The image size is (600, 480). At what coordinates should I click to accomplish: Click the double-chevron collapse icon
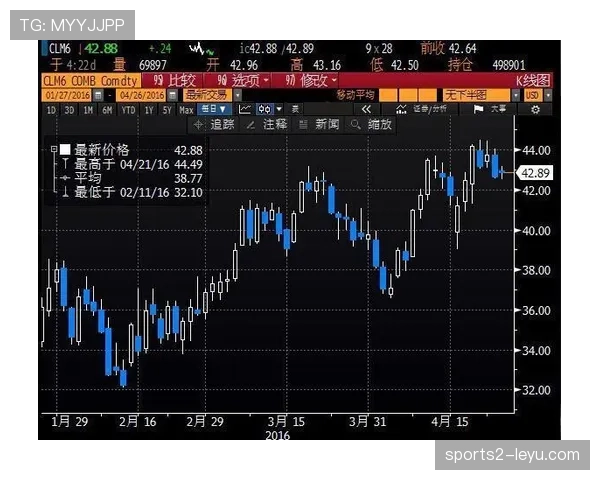click(366, 109)
